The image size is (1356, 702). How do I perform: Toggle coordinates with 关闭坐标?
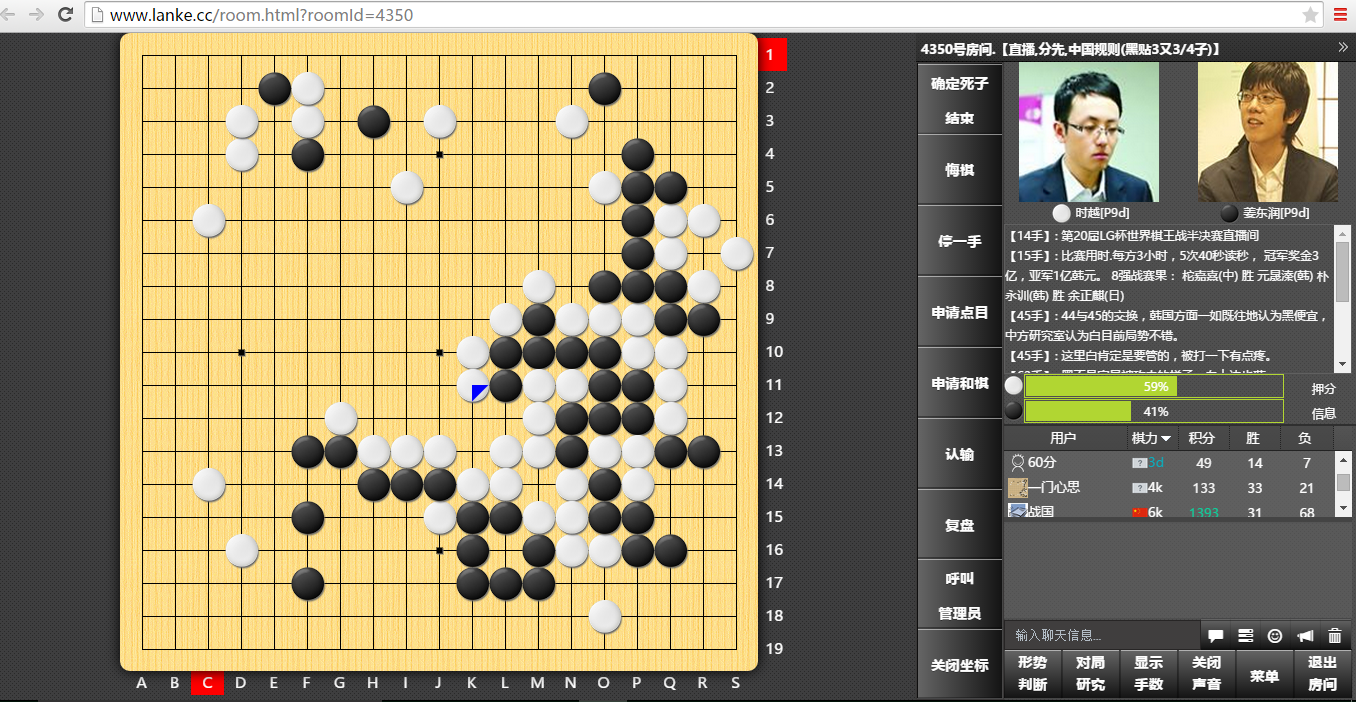960,666
